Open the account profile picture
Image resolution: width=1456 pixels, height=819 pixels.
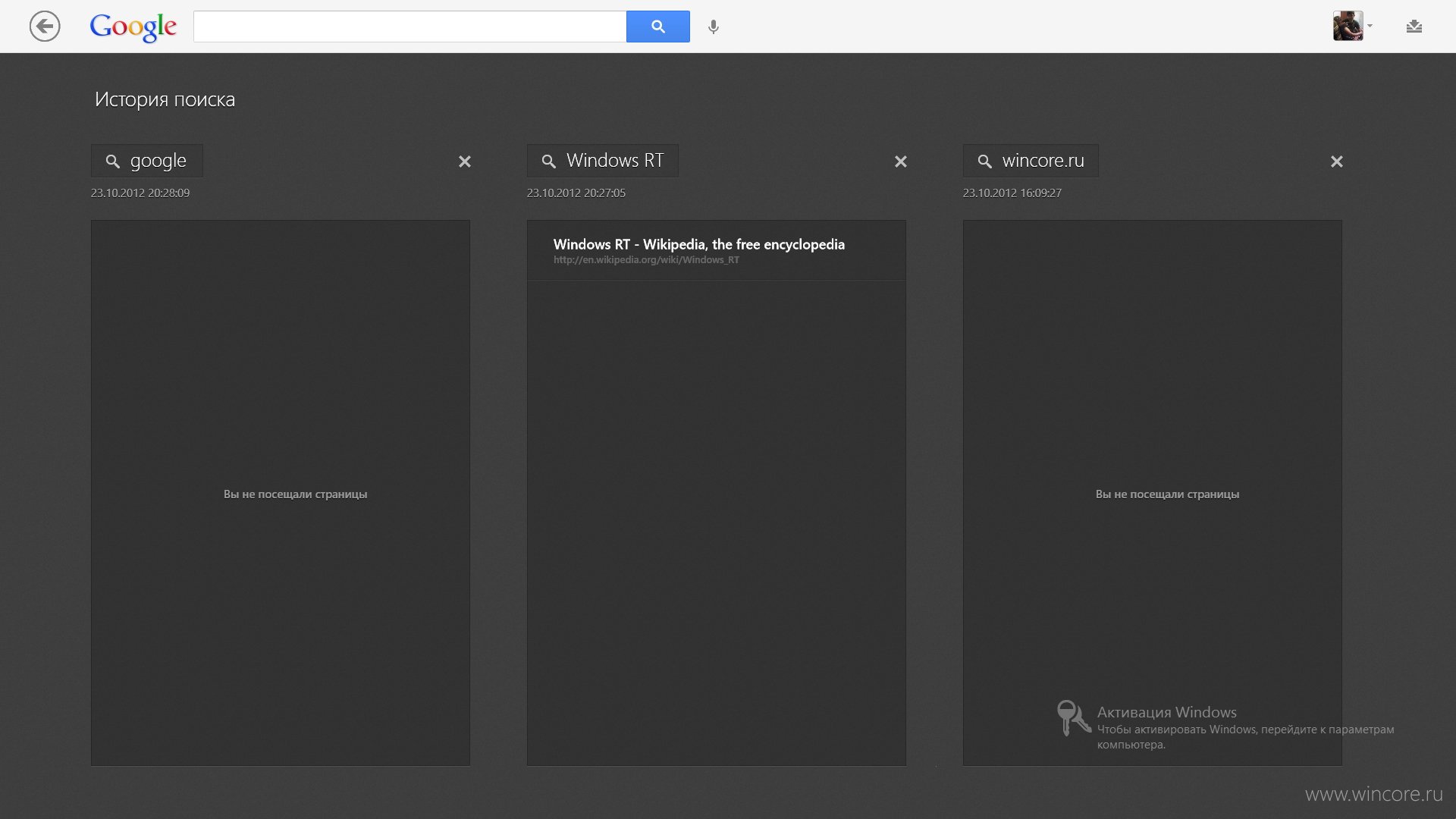1348,26
